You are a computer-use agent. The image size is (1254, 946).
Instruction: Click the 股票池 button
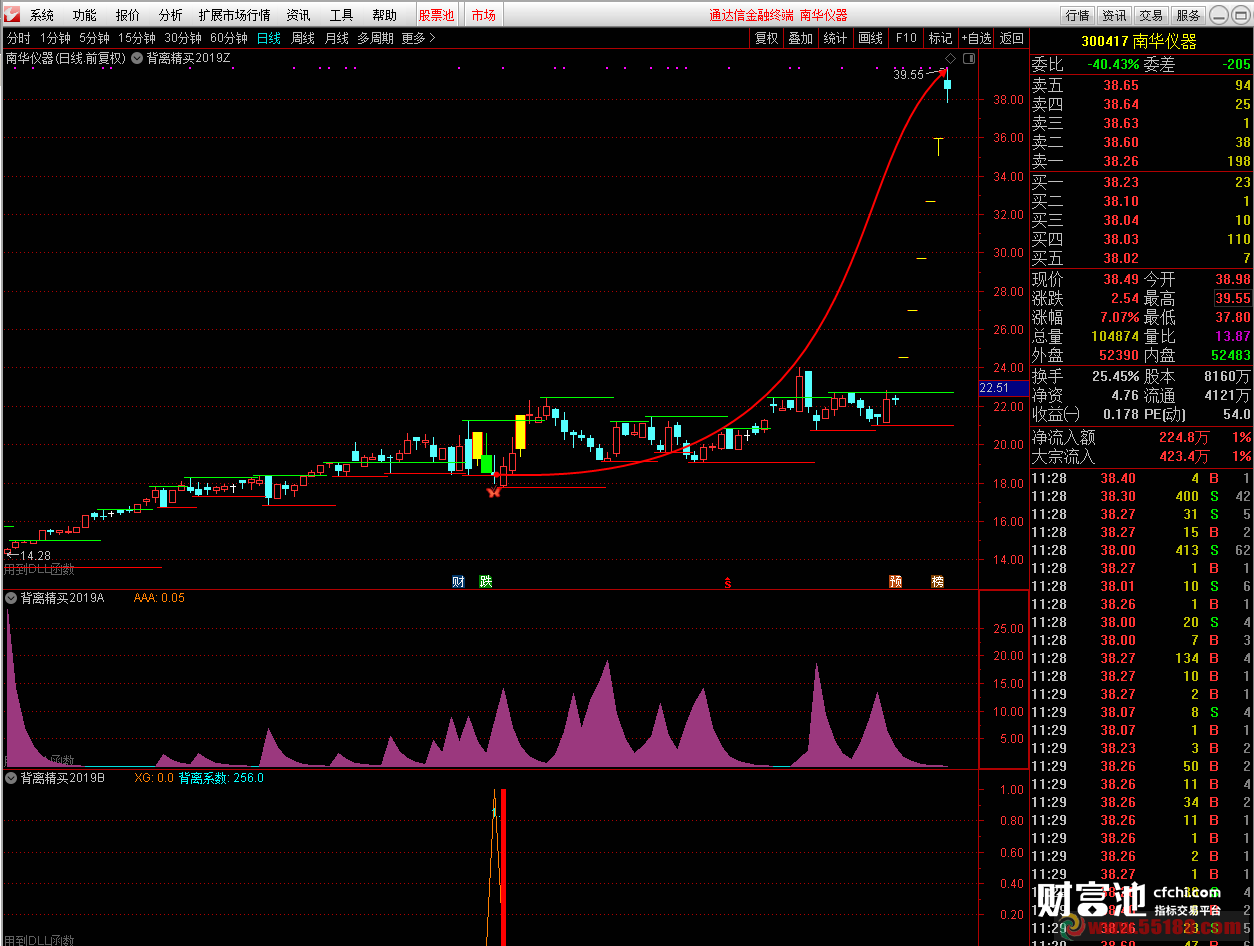436,15
